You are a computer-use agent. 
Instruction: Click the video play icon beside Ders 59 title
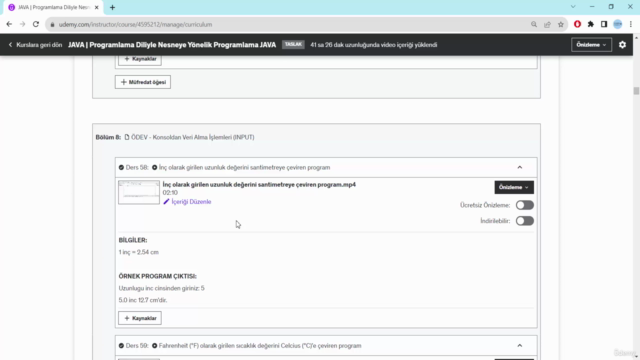[154, 346]
